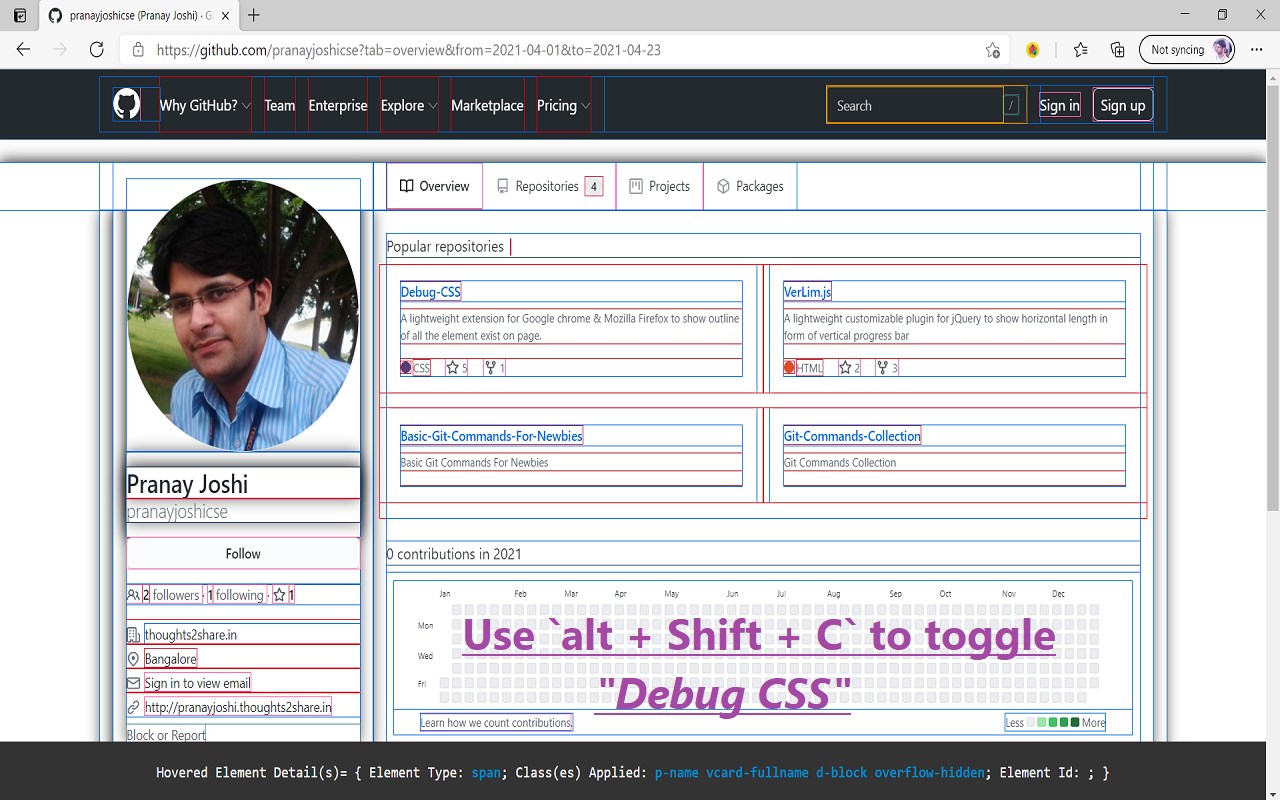Open the Team page
The width and height of the screenshot is (1280, 800).
pos(280,105)
